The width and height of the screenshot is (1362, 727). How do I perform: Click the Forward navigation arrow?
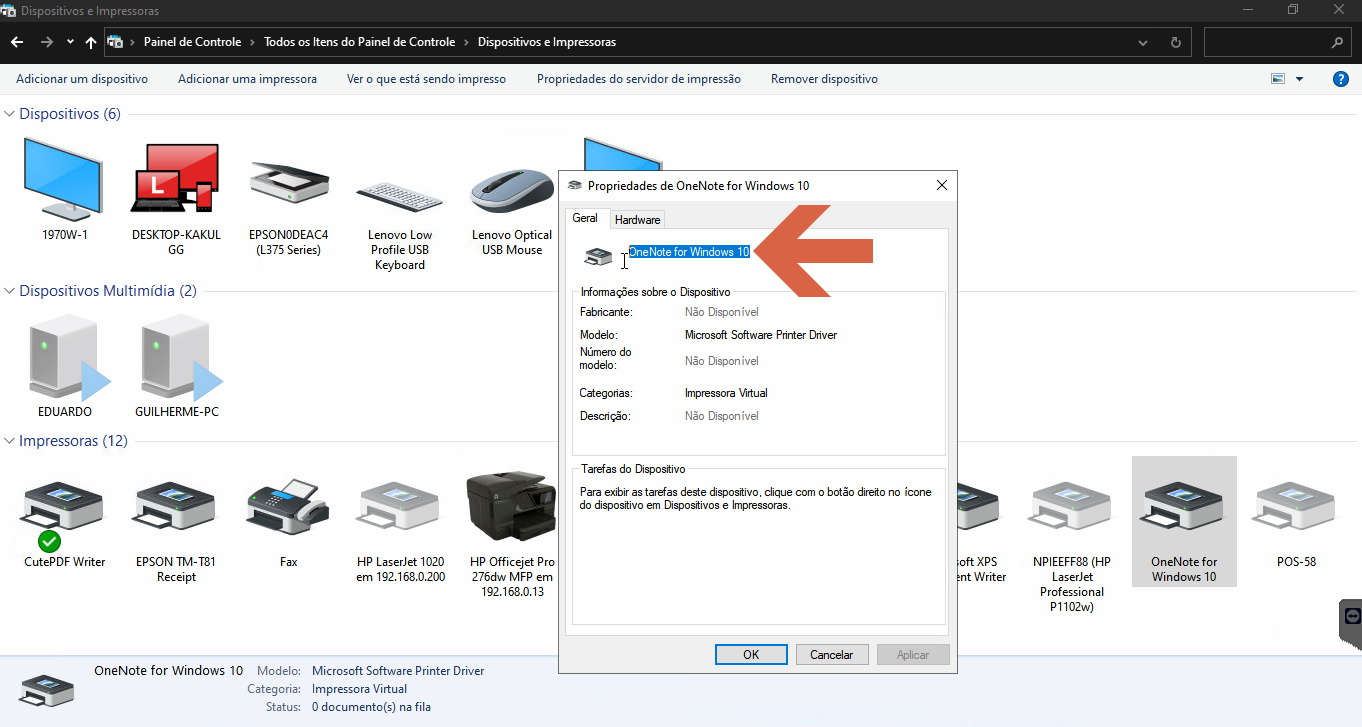coord(46,42)
